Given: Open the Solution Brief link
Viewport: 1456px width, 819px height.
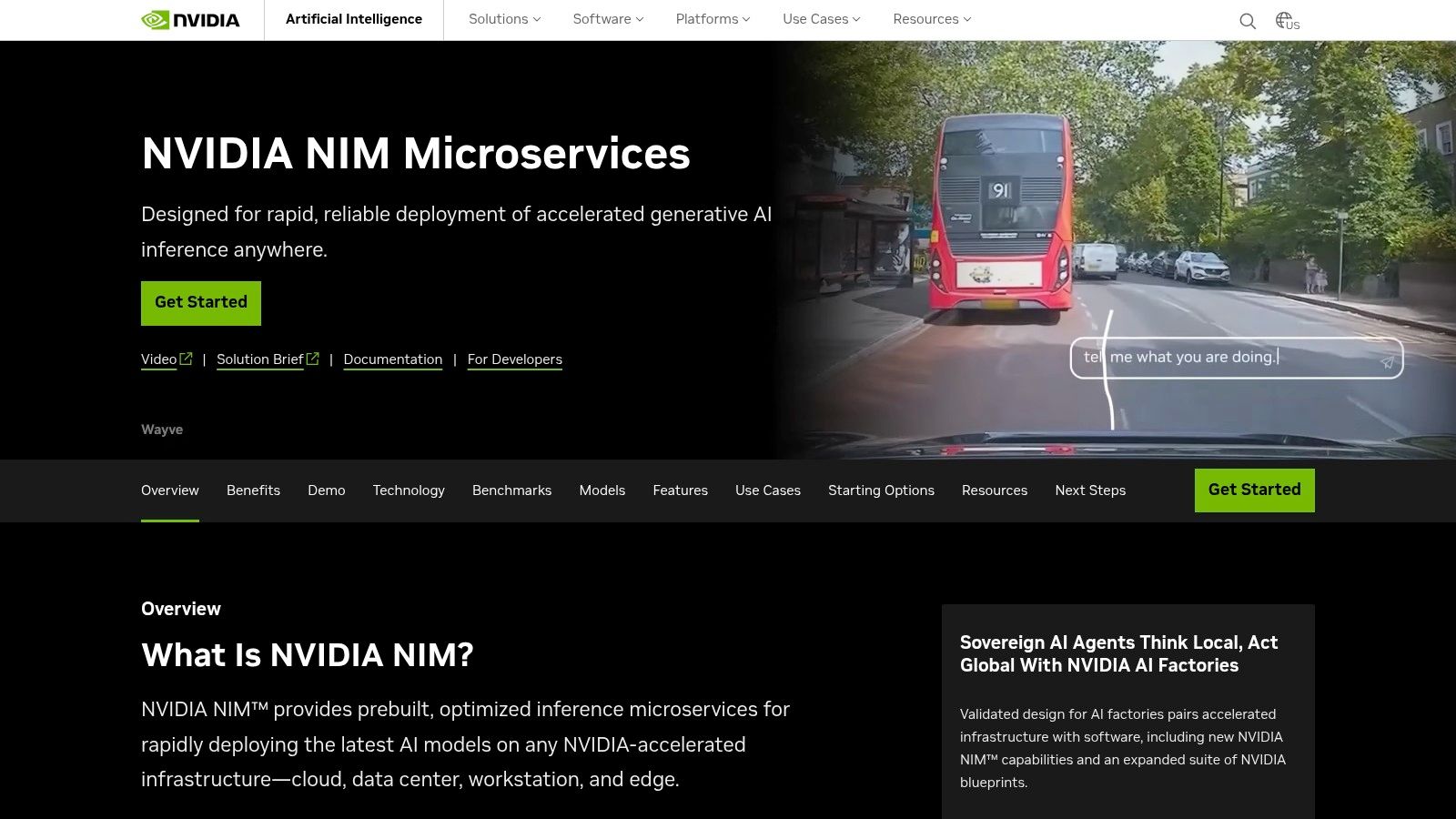Looking at the screenshot, I should click(x=260, y=359).
